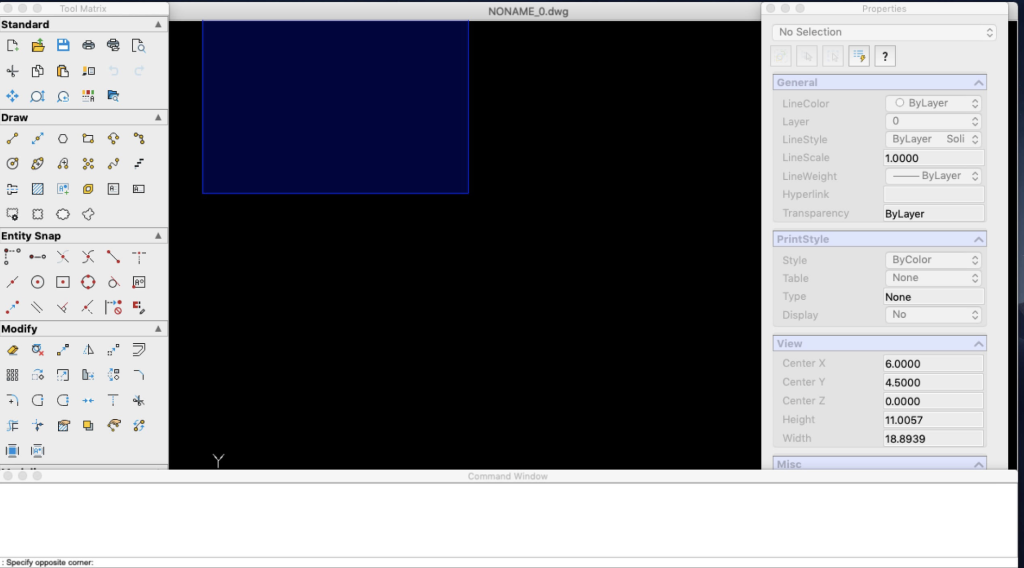Collapse the Misc properties group
Screen dimensions: 1024x568
(x=978, y=464)
